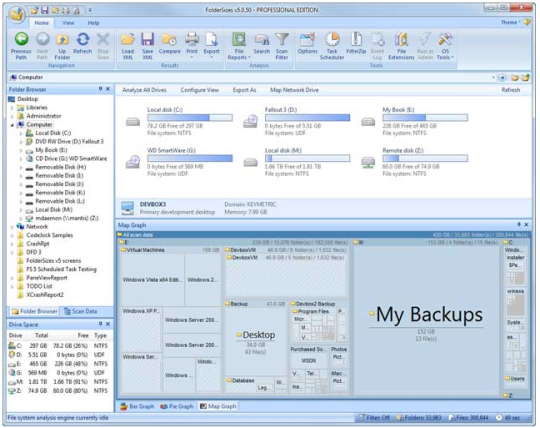Click the Free column header
Viewport: 540px width, 428px height.
pos(83,335)
